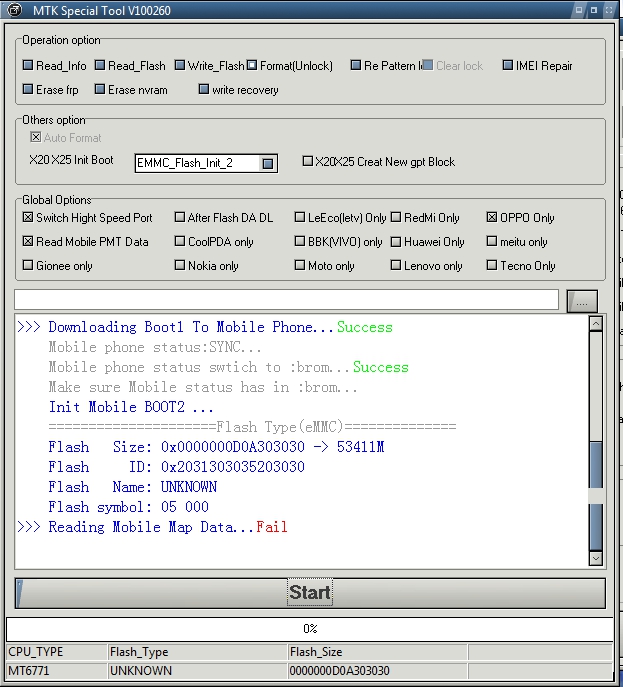The image size is (623, 687).
Task: Click the MT6771 CPU cell
Action: pos(57,671)
